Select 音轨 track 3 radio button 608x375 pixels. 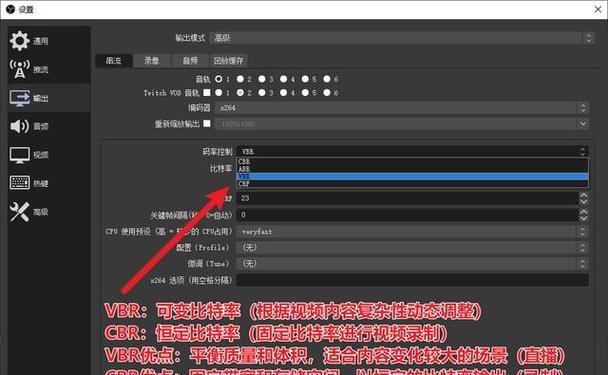[x=262, y=79]
